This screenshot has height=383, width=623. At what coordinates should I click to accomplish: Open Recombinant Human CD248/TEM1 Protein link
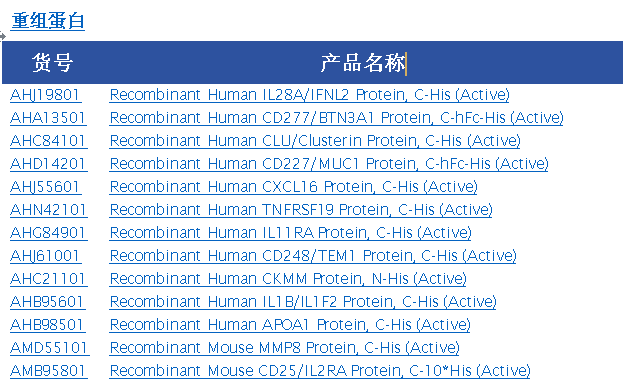pyautogui.click(x=313, y=256)
